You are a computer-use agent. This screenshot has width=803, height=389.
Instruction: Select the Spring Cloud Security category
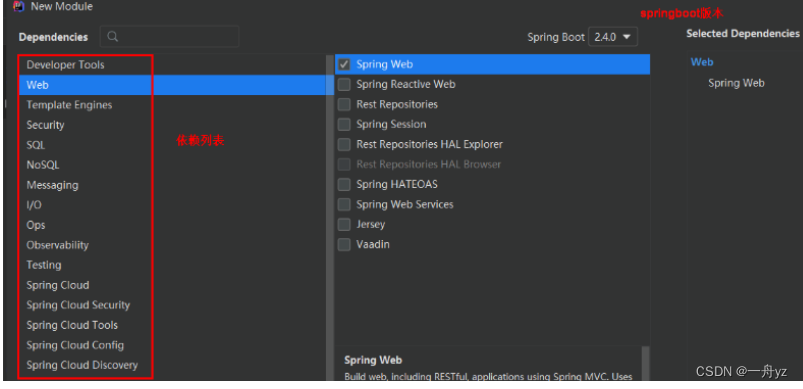(78, 305)
